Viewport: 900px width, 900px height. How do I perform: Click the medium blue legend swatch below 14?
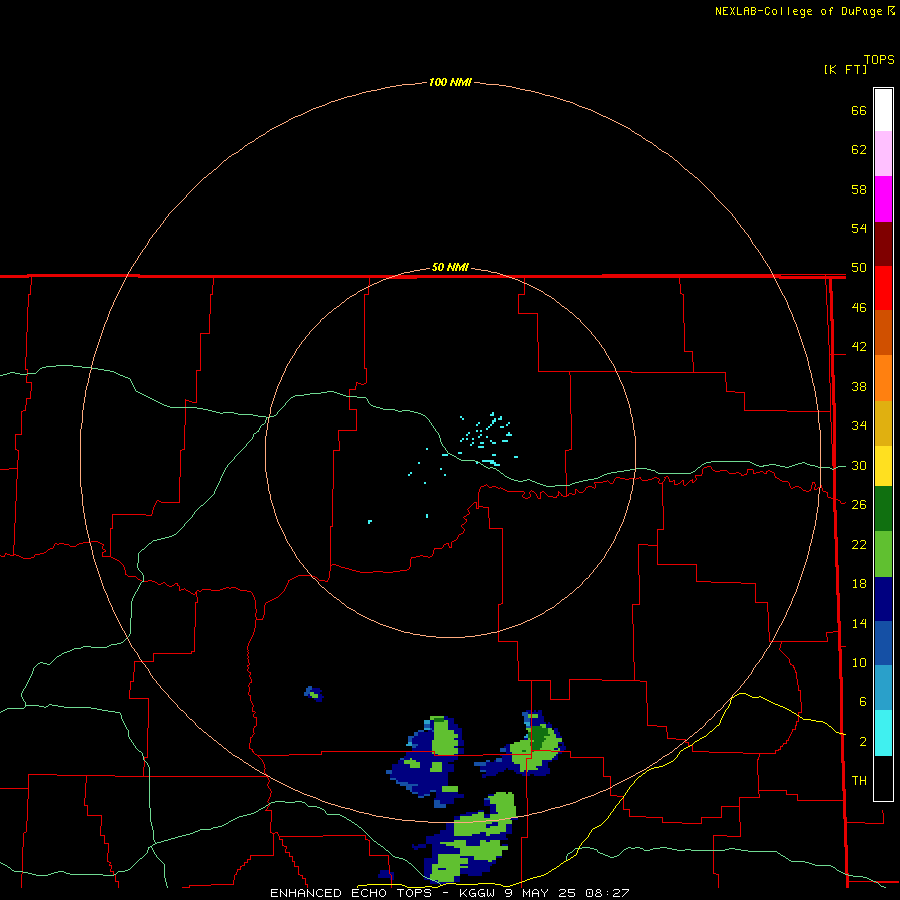(883, 643)
